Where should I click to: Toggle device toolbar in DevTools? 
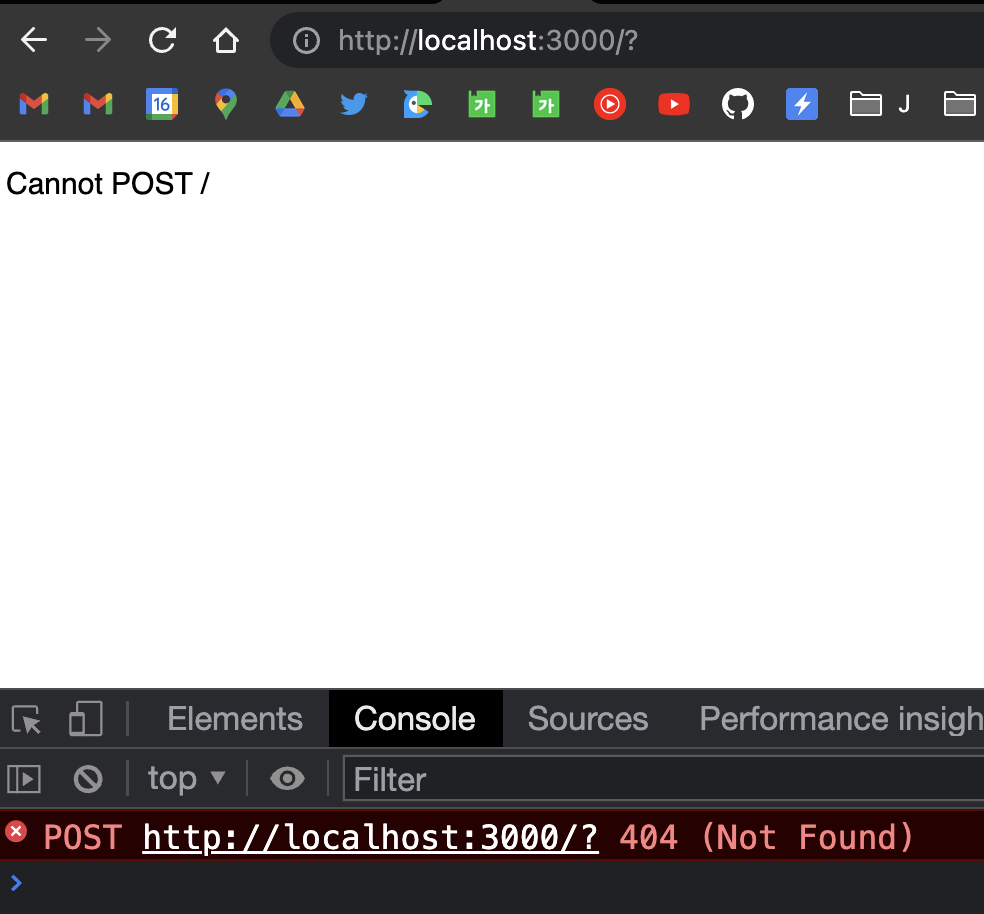86,719
